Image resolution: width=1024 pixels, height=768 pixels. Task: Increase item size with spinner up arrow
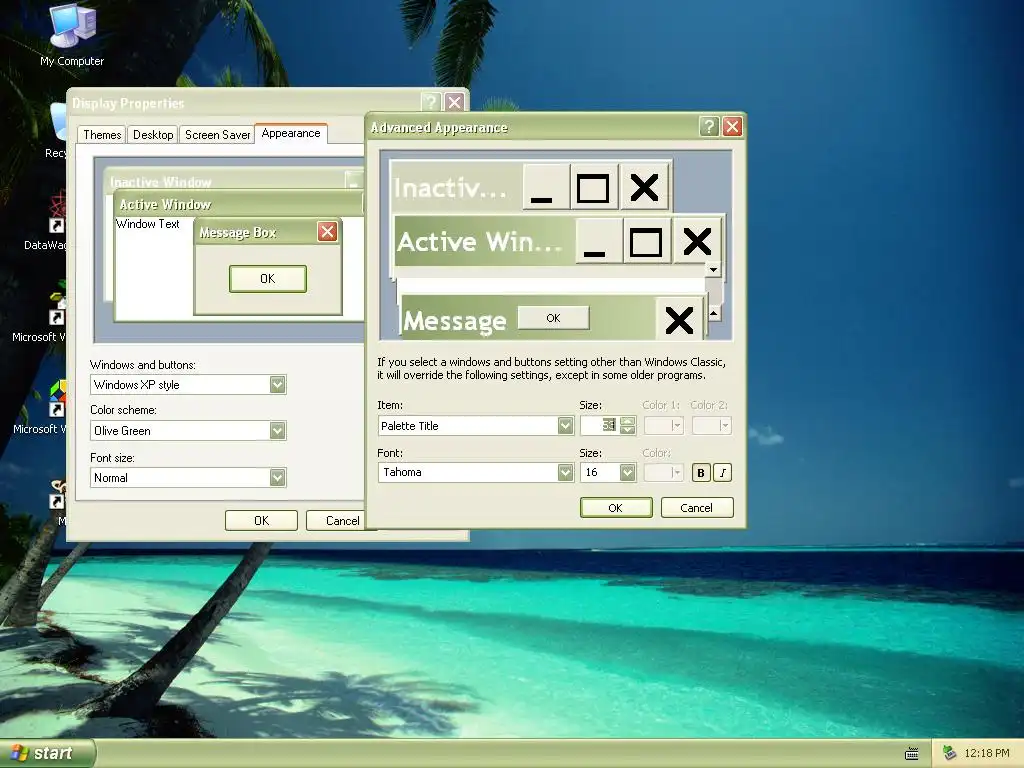tap(628, 421)
